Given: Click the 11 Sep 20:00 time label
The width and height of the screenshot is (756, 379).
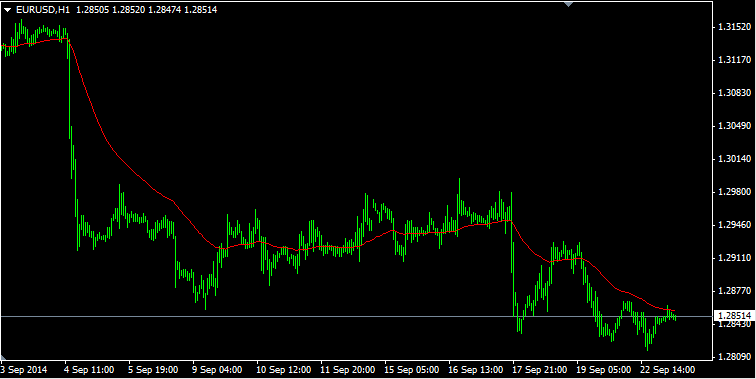Looking at the screenshot, I should (x=348, y=370).
